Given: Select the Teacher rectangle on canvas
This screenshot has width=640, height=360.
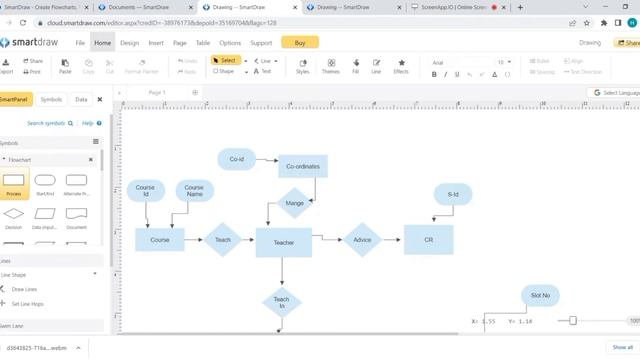Looking at the screenshot, I should 284,242.
